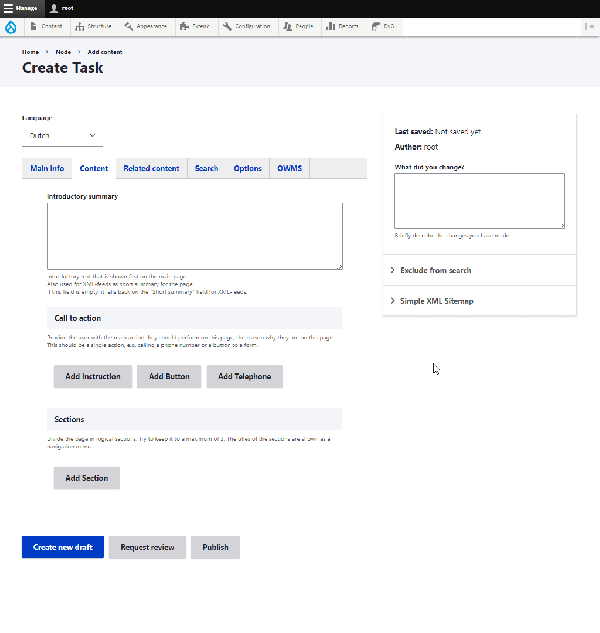Open the Language dropdown
The width and height of the screenshot is (600, 633).
pyautogui.click(x=62, y=135)
